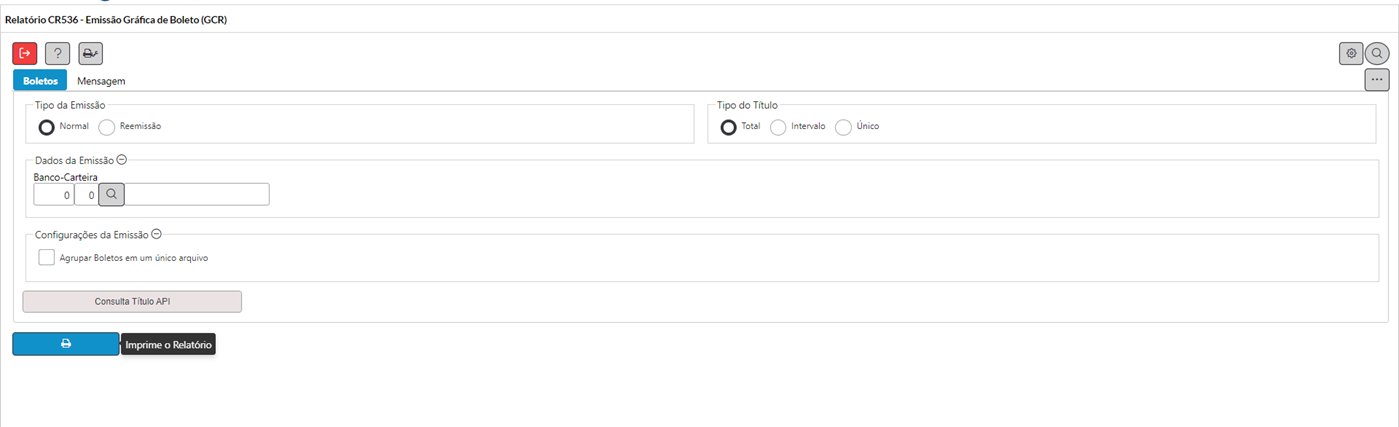The width and height of the screenshot is (1399, 427).
Task: Open settings via the gear icon
Action: (1351, 53)
